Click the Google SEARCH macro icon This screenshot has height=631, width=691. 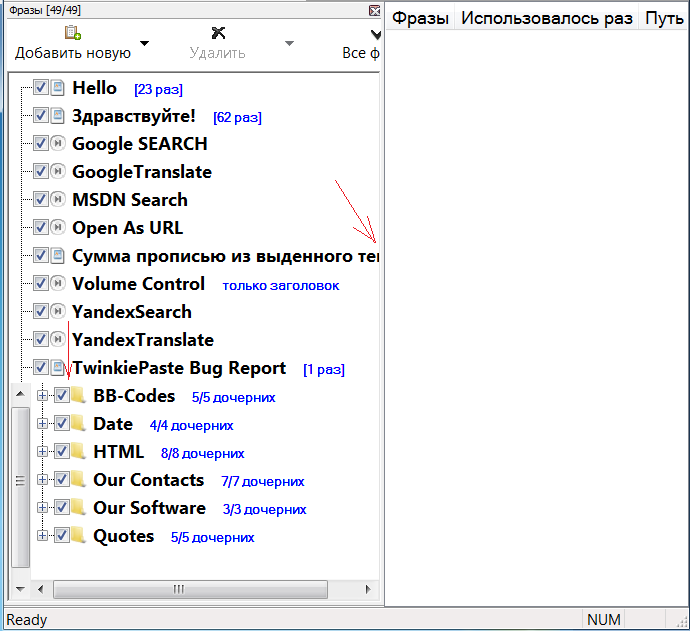tap(57, 144)
